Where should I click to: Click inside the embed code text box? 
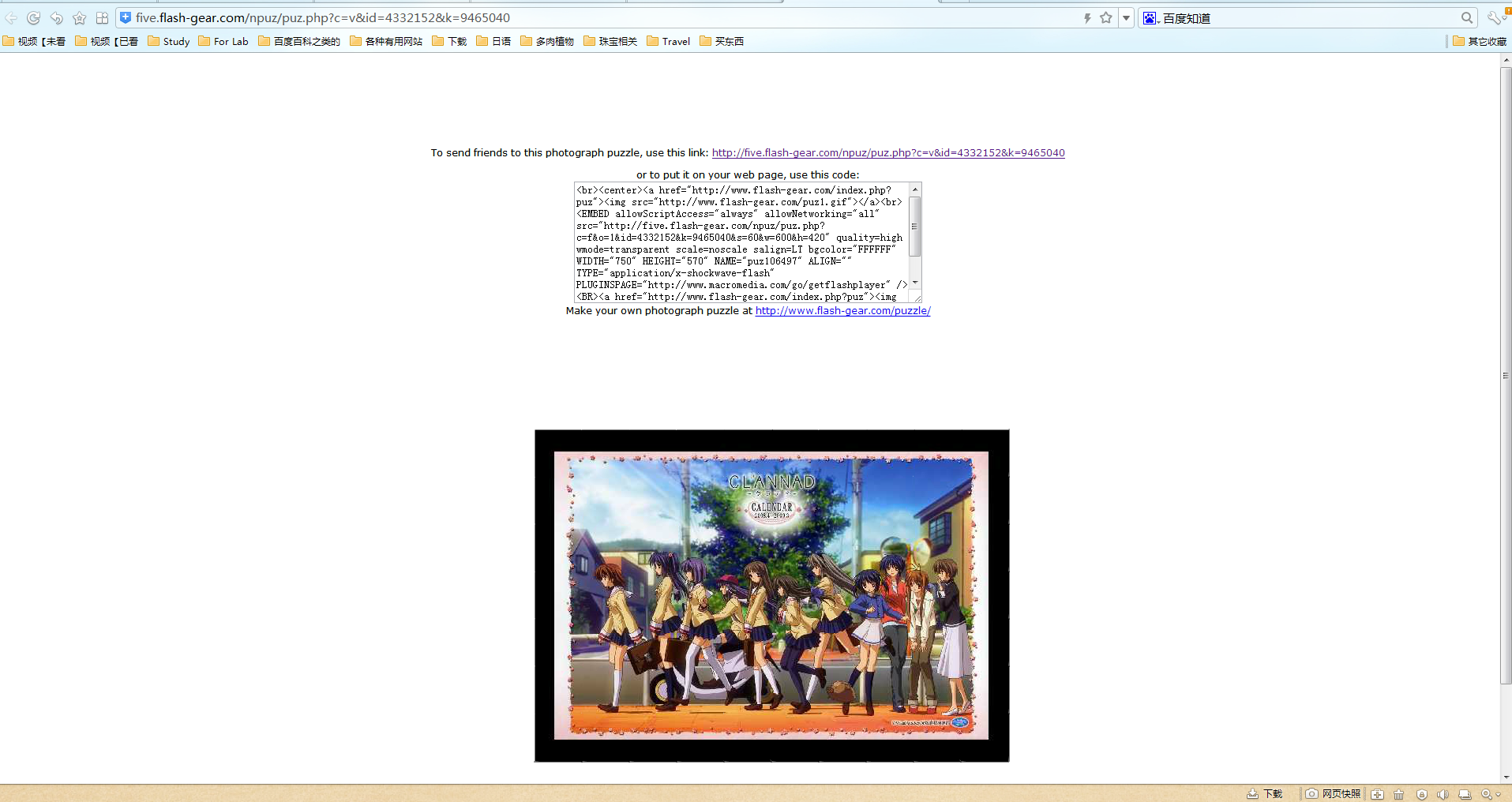(741, 242)
